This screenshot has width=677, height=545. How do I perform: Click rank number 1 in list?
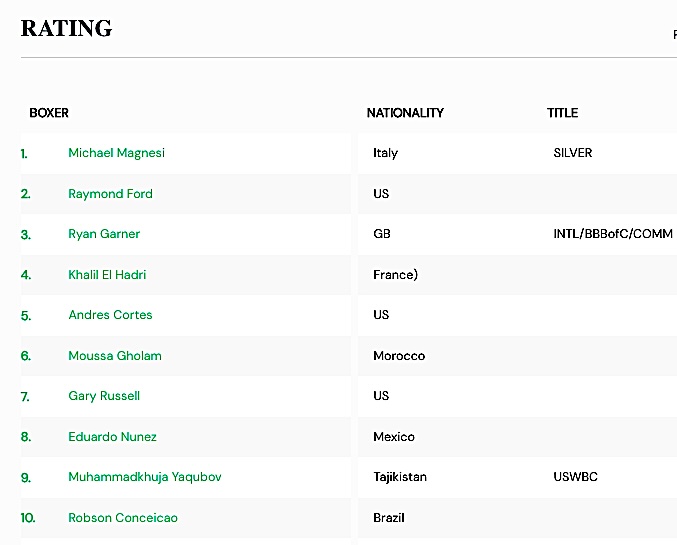24,154
